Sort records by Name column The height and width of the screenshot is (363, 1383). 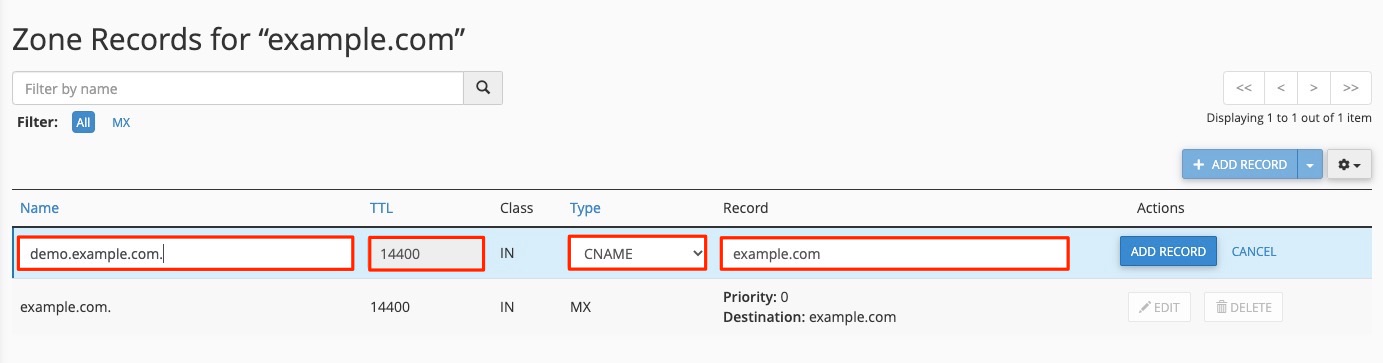click(40, 208)
